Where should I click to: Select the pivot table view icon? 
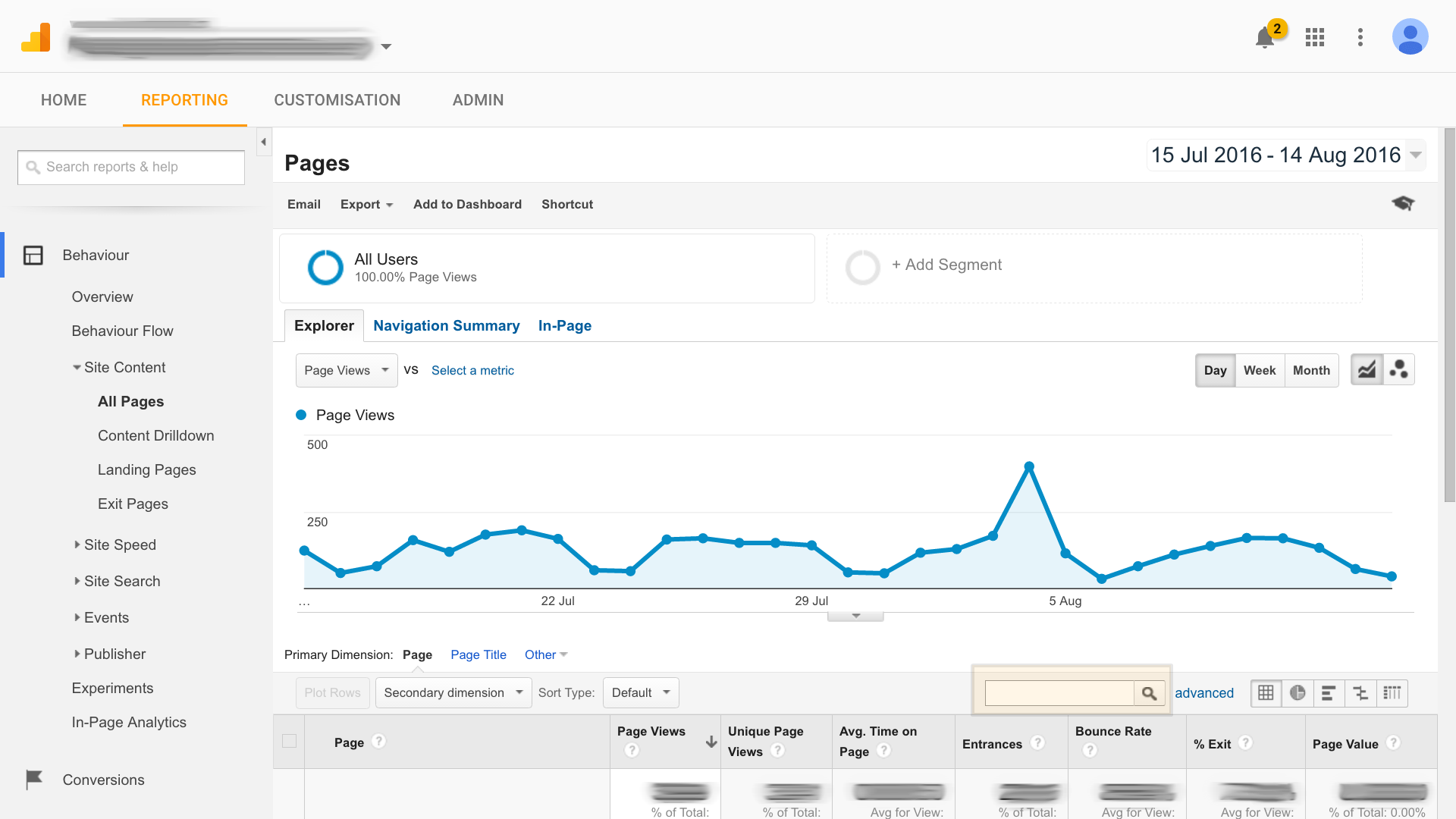[x=1392, y=693]
